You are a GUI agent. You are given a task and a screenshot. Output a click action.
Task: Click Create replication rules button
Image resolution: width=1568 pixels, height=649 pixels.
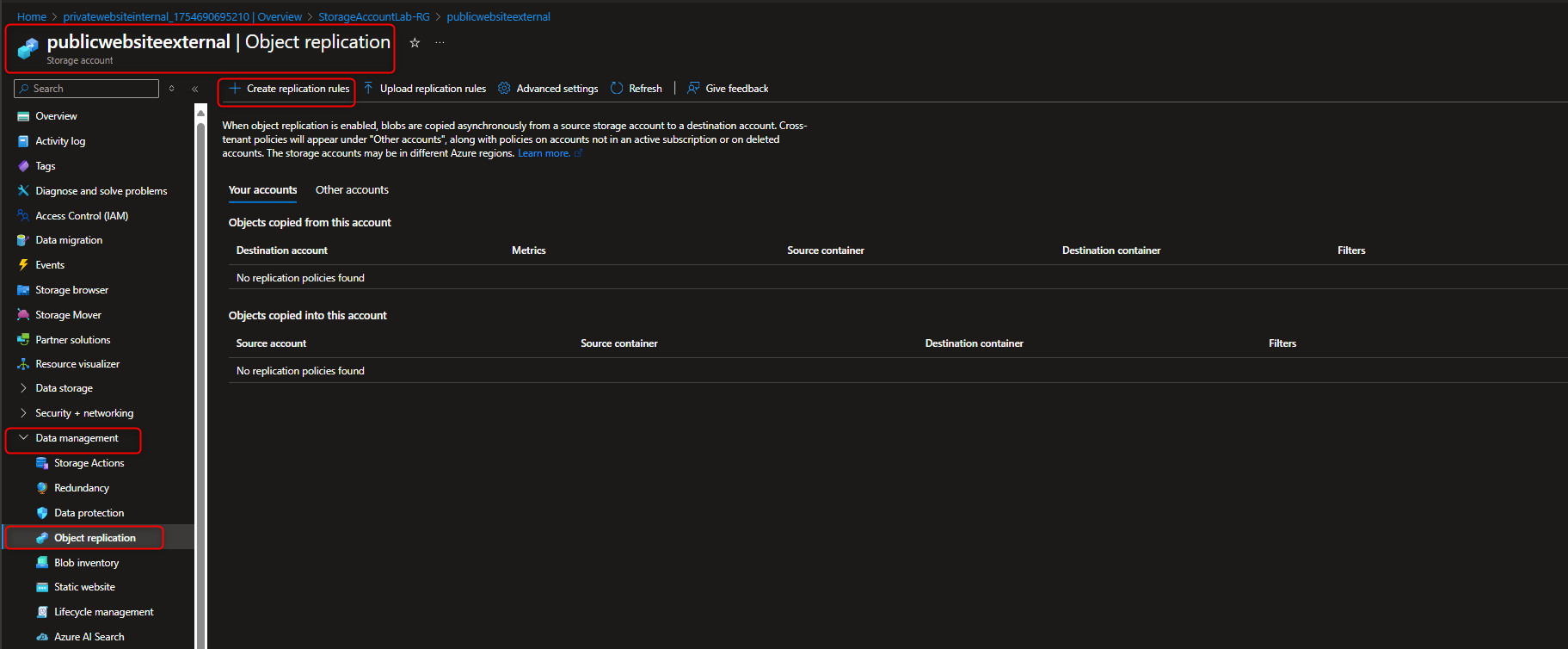coord(289,89)
